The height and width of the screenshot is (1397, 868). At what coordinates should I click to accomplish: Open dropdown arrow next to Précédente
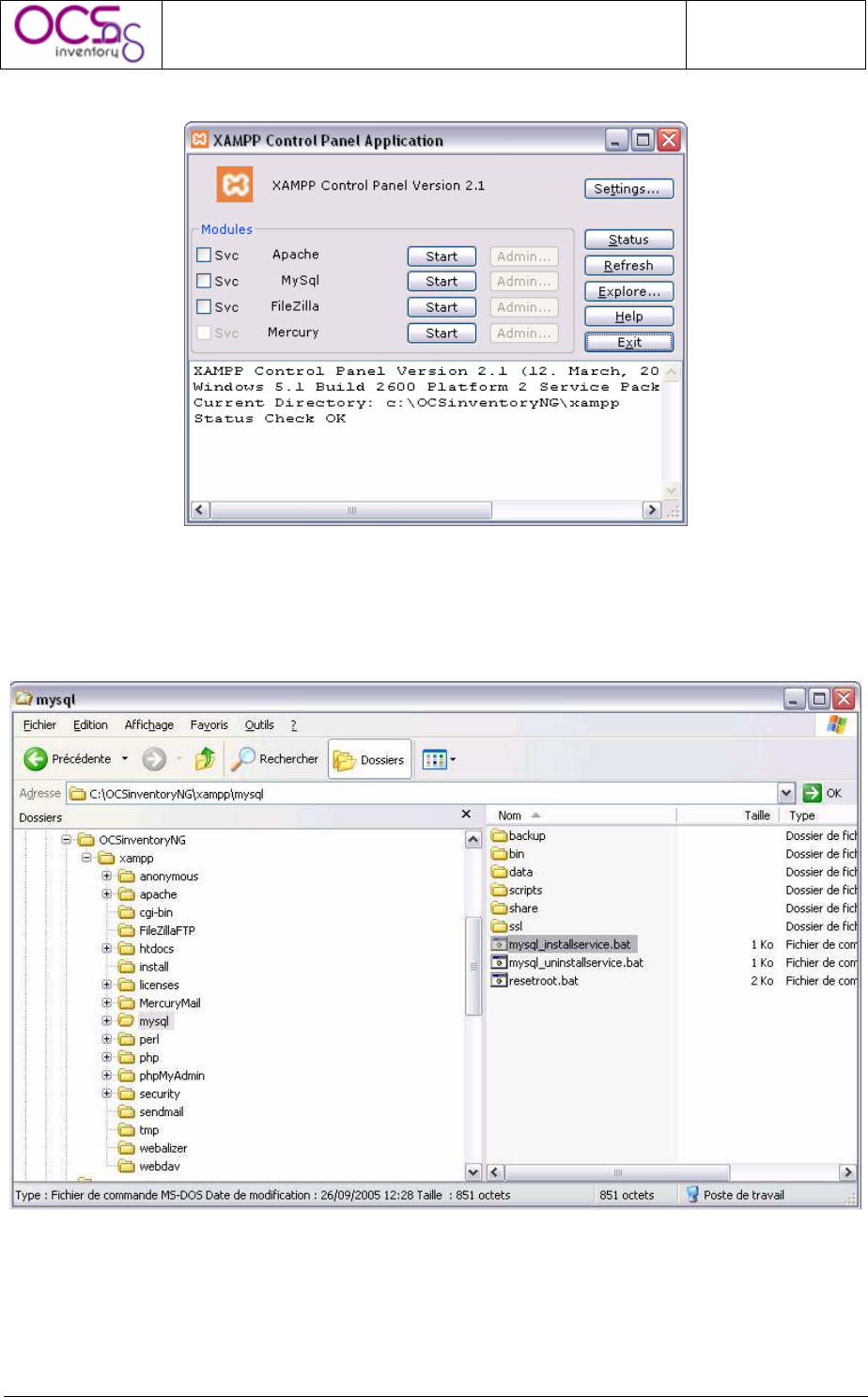point(125,759)
